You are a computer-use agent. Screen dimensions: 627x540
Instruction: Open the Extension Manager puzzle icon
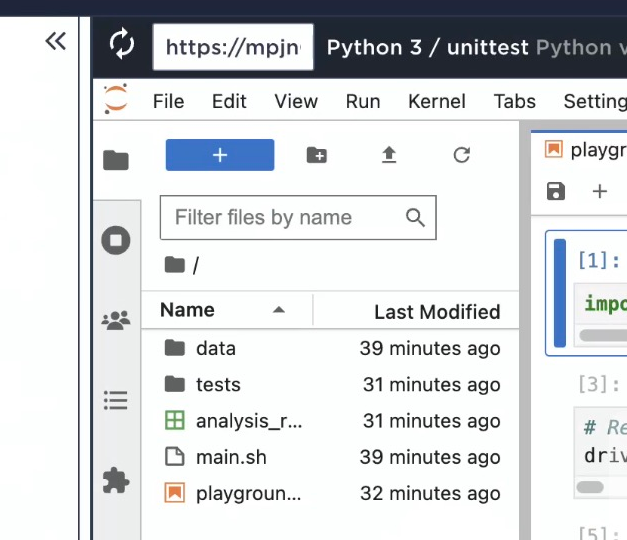tap(116, 481)
